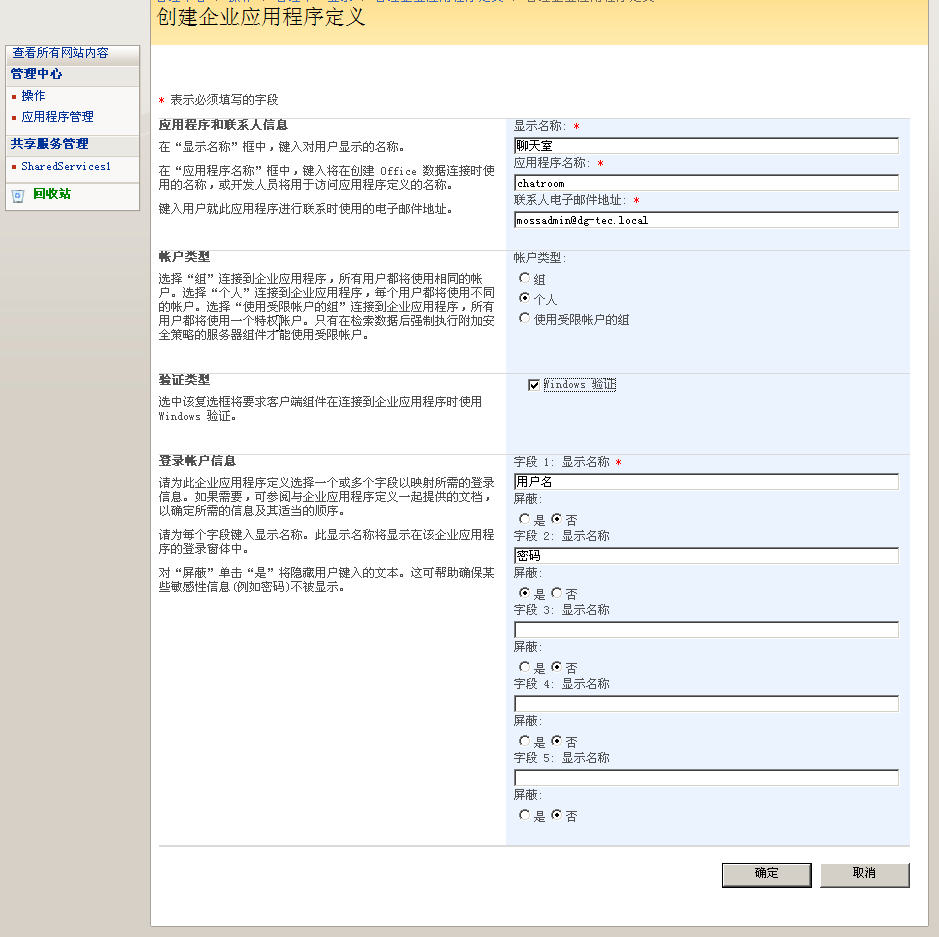
Task: Open 共享服务管理 heading link
Action: [x=49, y=144]
